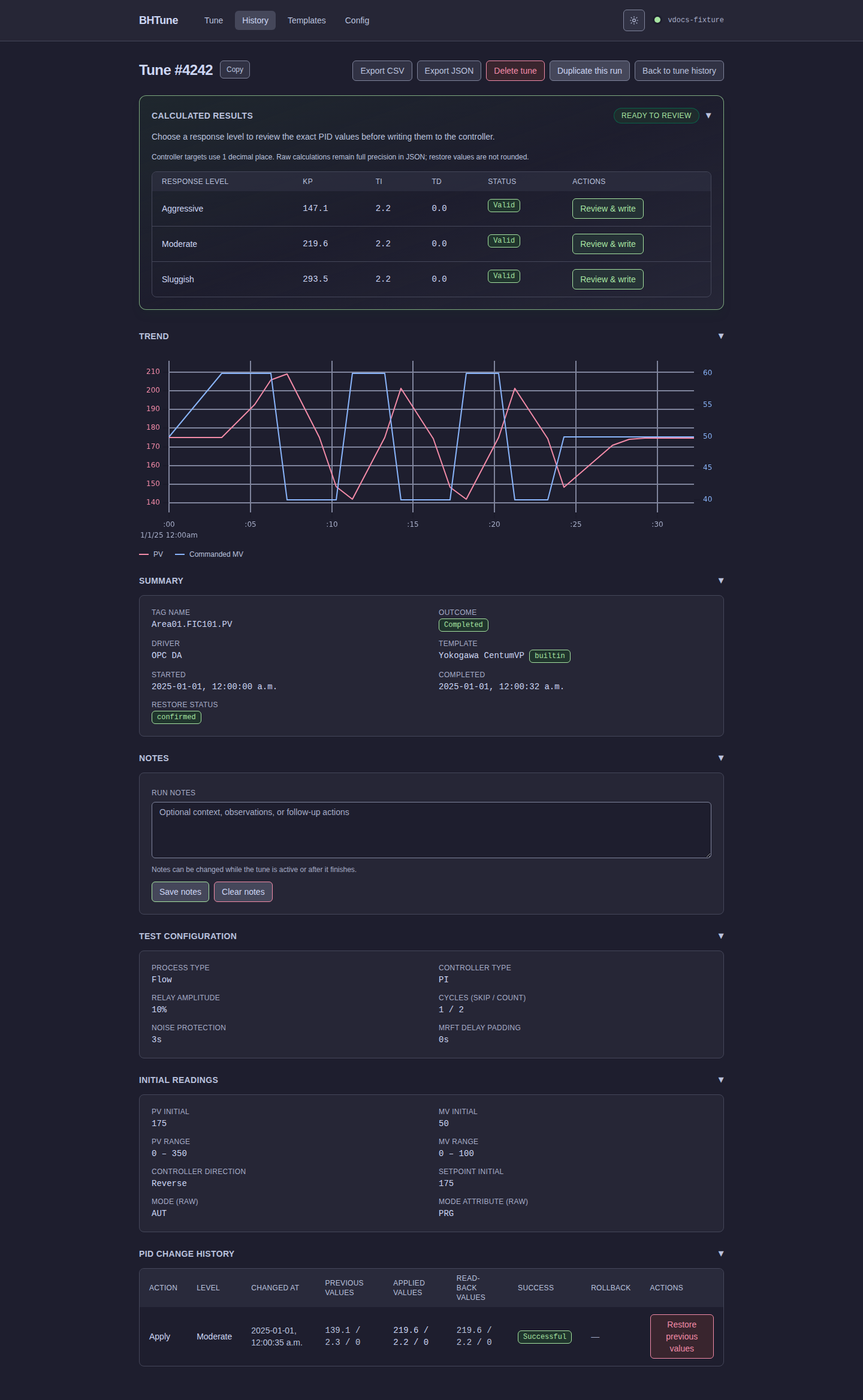Collapse the Test Configuration section

tap(721, 936)
